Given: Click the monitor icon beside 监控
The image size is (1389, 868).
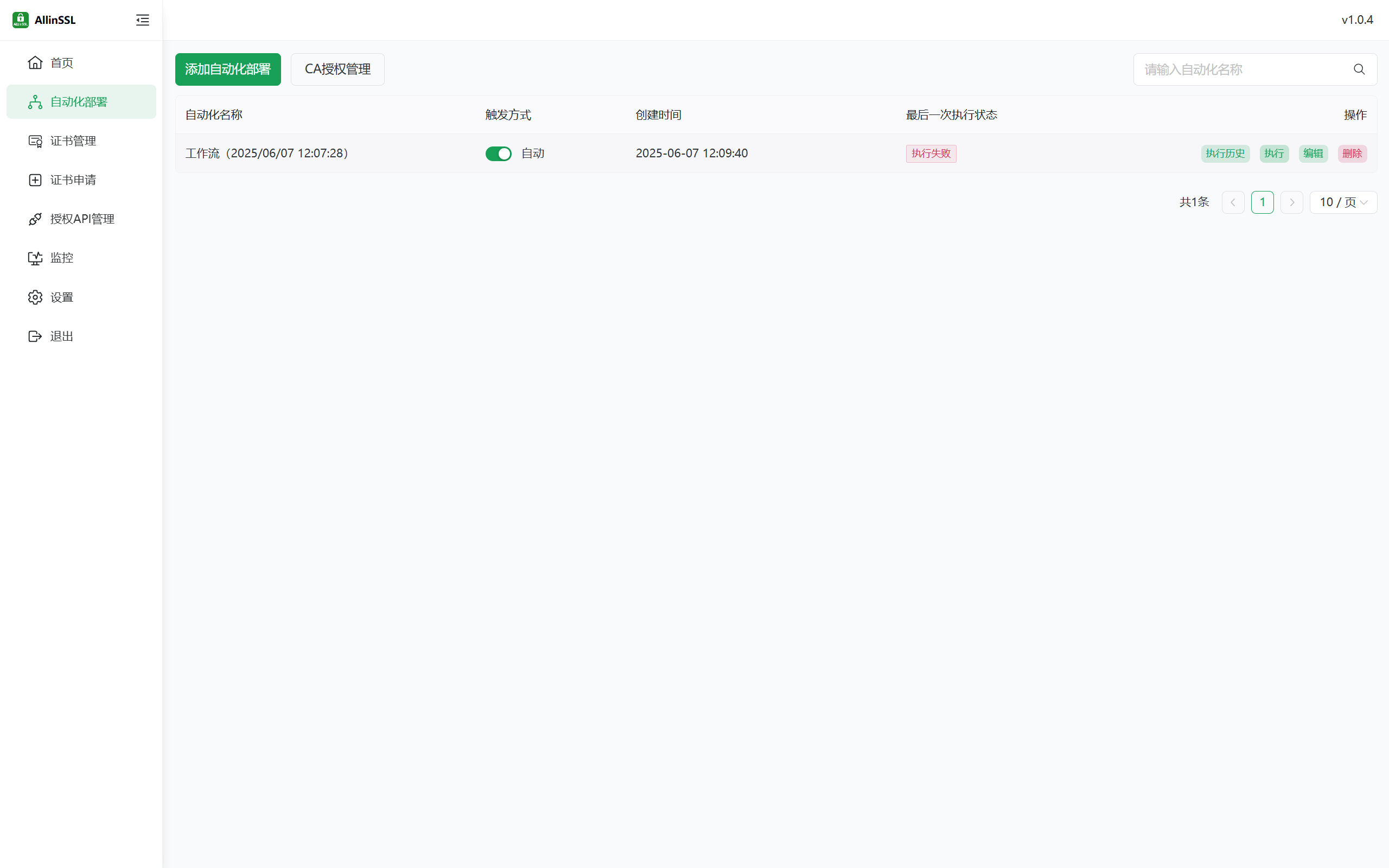Looking at the screenshot, I should (35, 258).
